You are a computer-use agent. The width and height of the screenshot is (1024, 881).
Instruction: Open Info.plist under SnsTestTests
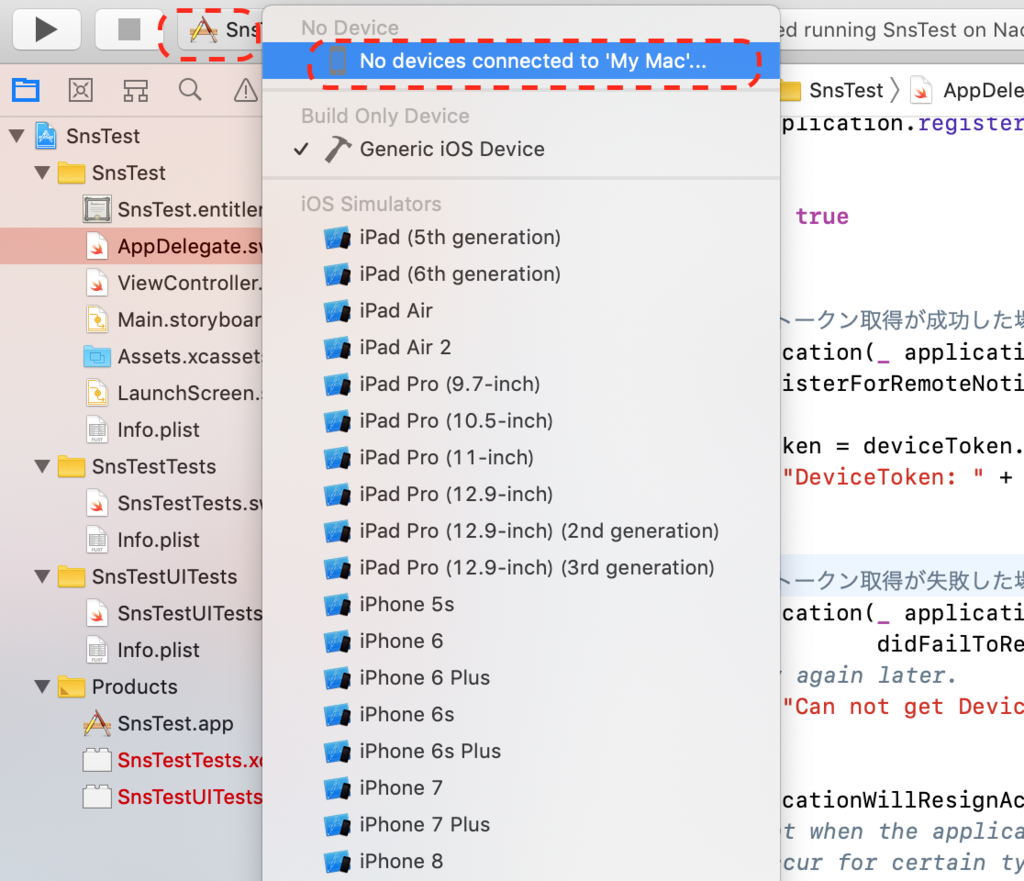coord(142,540)
